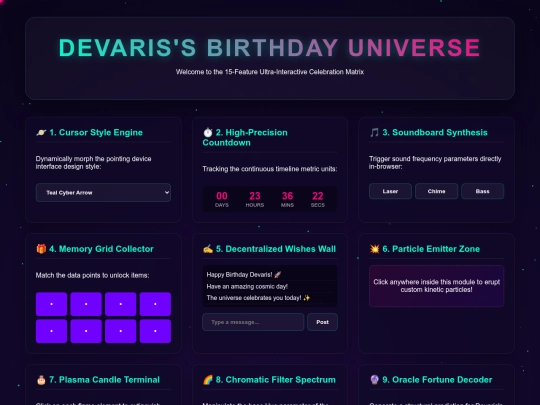Post a message on the wishes wall
The image size is (540, 405).
322,322
